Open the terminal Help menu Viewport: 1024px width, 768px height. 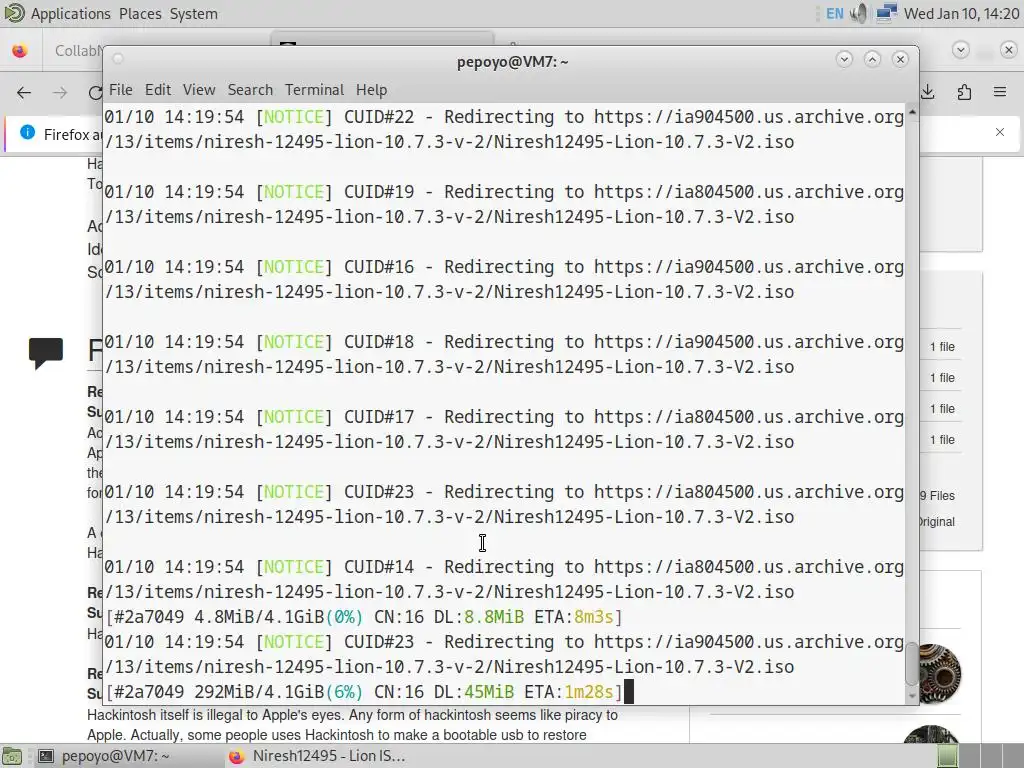tap(371, 89)
